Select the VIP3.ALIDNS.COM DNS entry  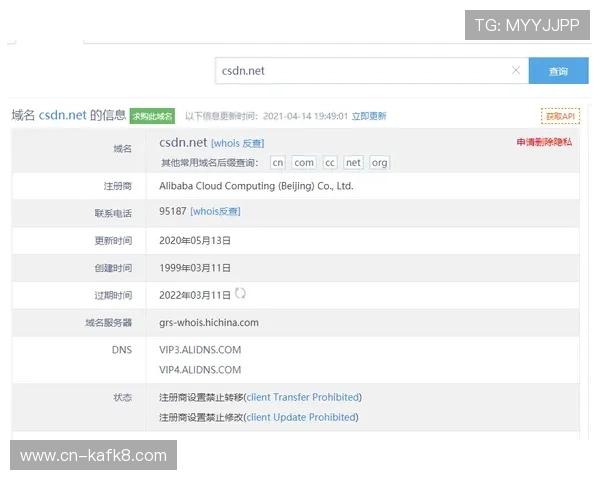click(200, 350)
